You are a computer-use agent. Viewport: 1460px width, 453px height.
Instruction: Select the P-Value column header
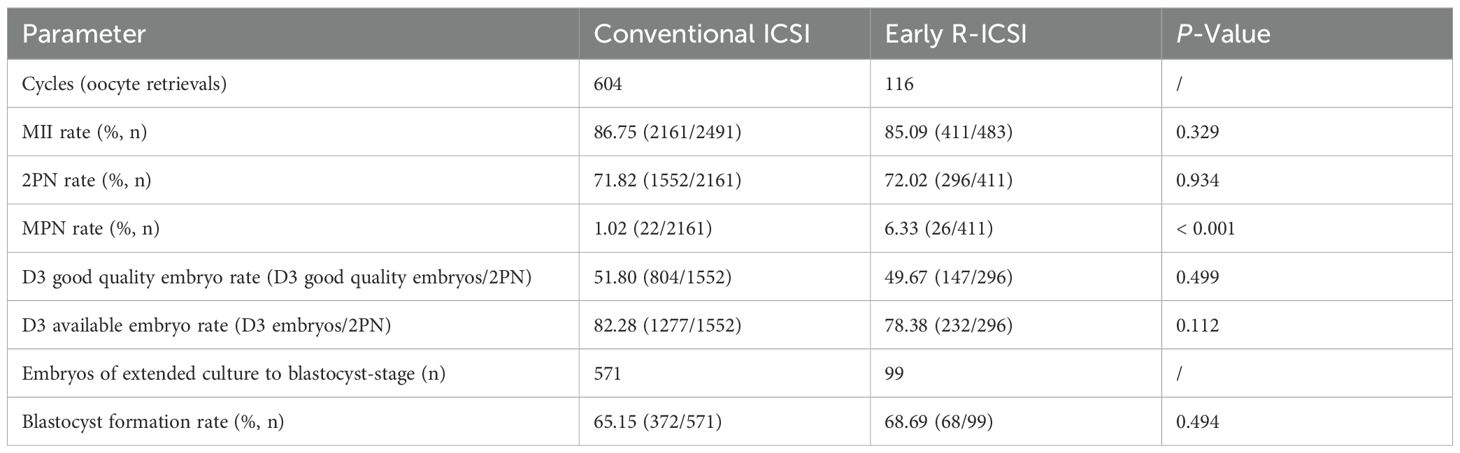pos(1222,33)
